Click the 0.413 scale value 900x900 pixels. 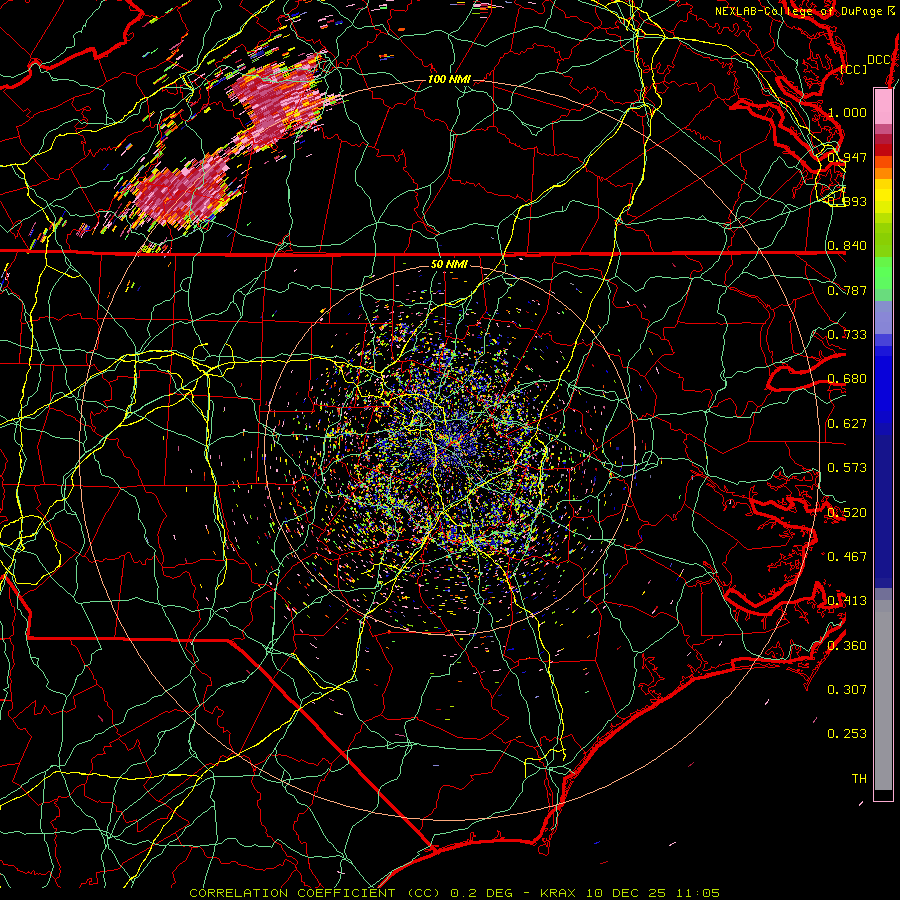(x=847, y=601)
